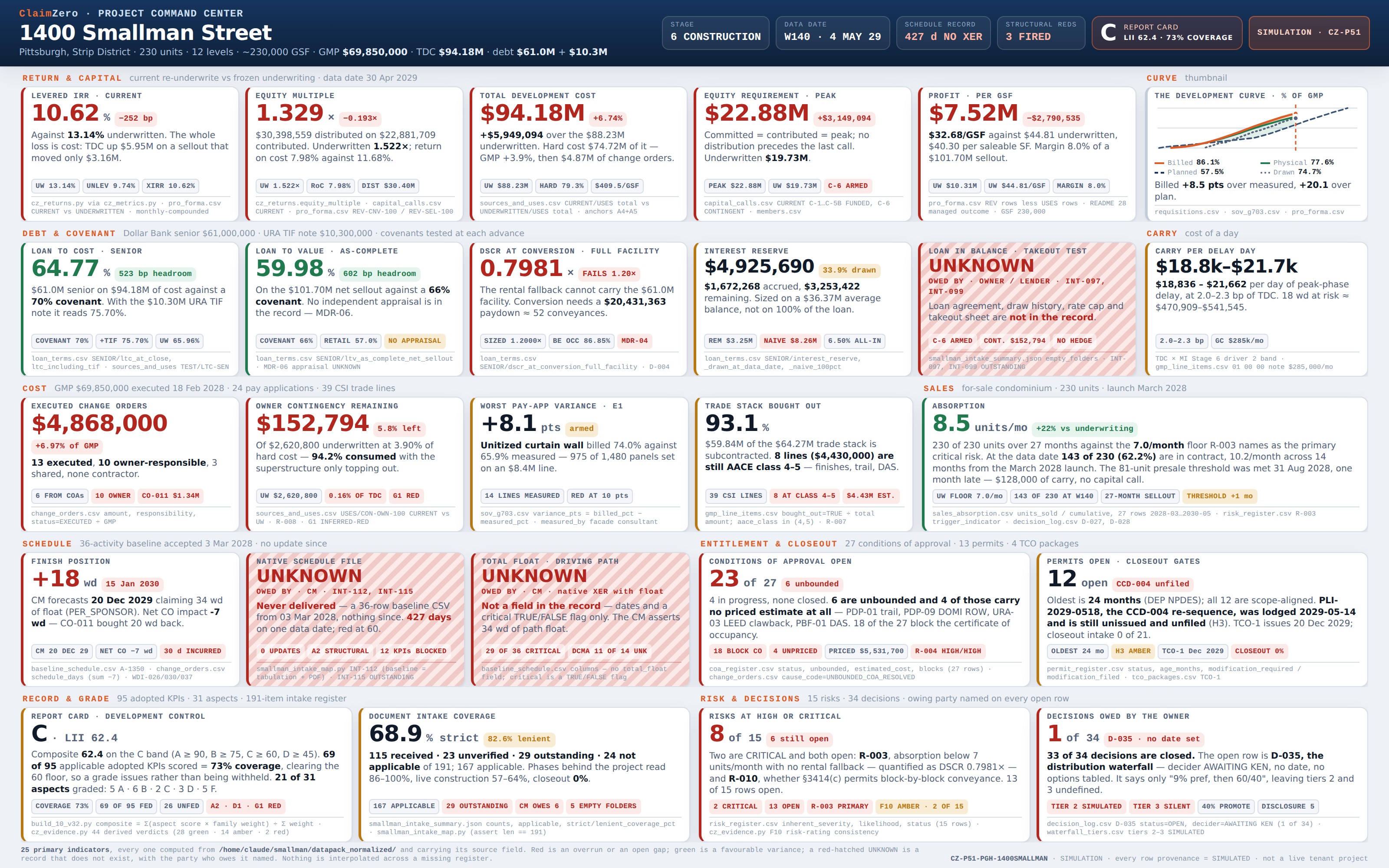Viewport: 1389px width, 868px height.
Task: Open the STAGE 6 CONSTRUCTION header pill
Action: [x=715, y=33]
